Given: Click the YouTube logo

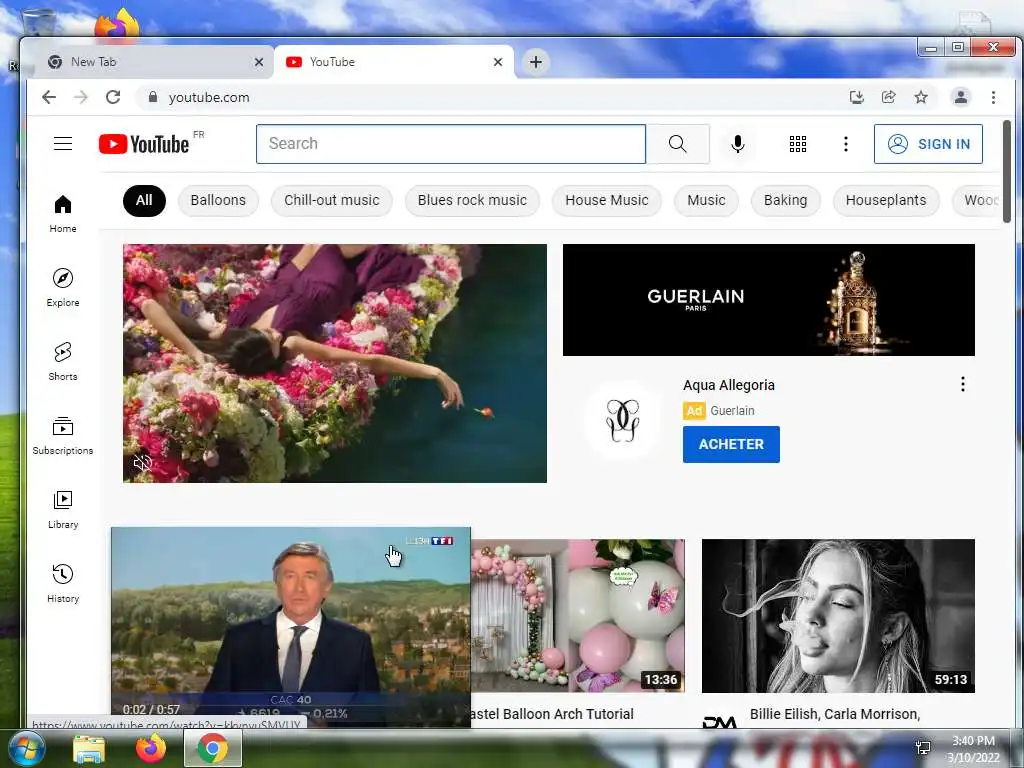Looking at the screenshot, I should coord(144,144).
